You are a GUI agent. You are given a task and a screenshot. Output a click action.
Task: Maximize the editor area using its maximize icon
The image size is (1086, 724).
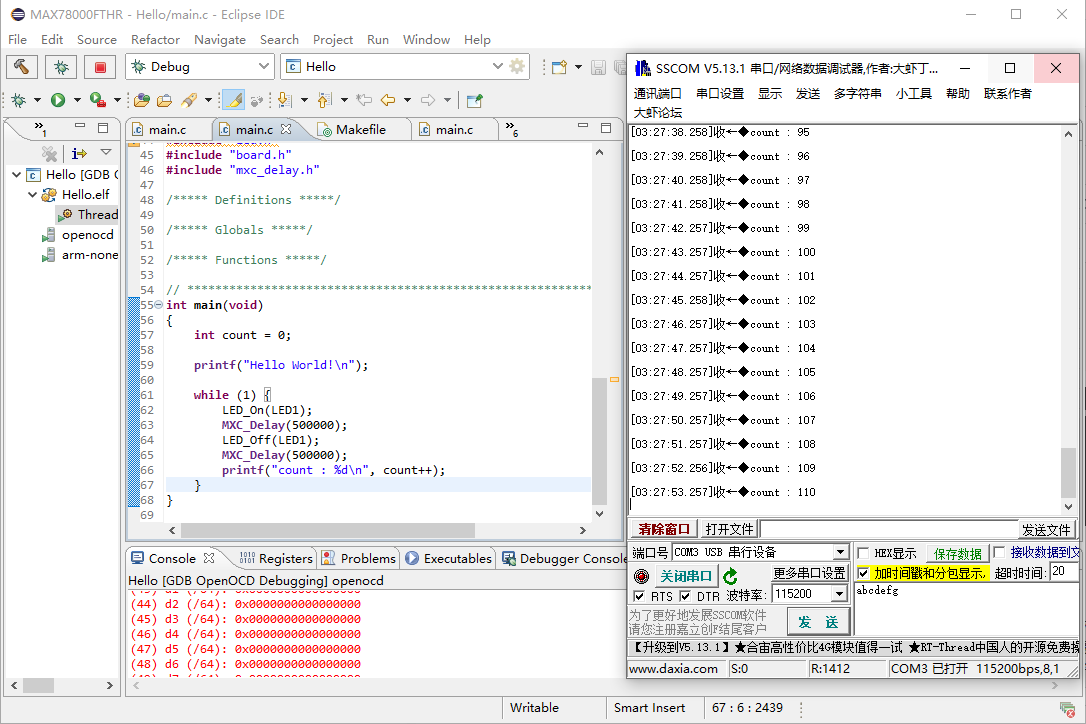point(606,127)
